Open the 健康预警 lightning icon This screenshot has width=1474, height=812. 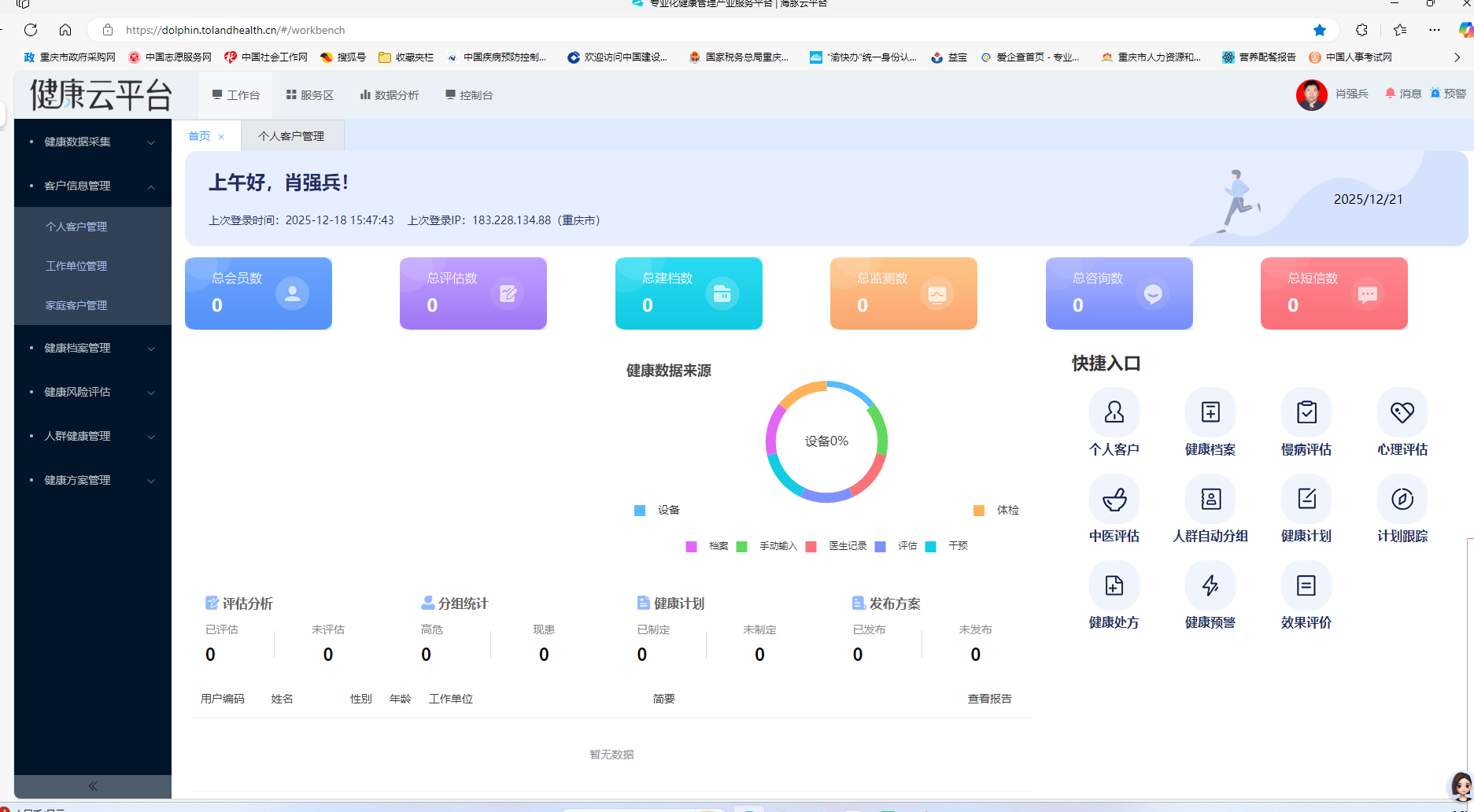1210,585
